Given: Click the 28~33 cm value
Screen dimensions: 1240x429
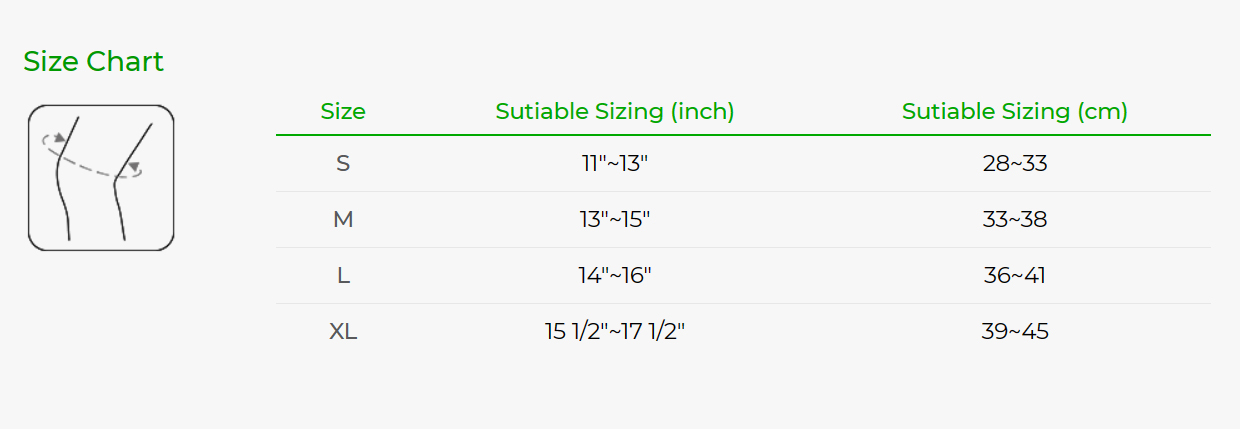Looking at the screenshot, I should (1015, 163).
